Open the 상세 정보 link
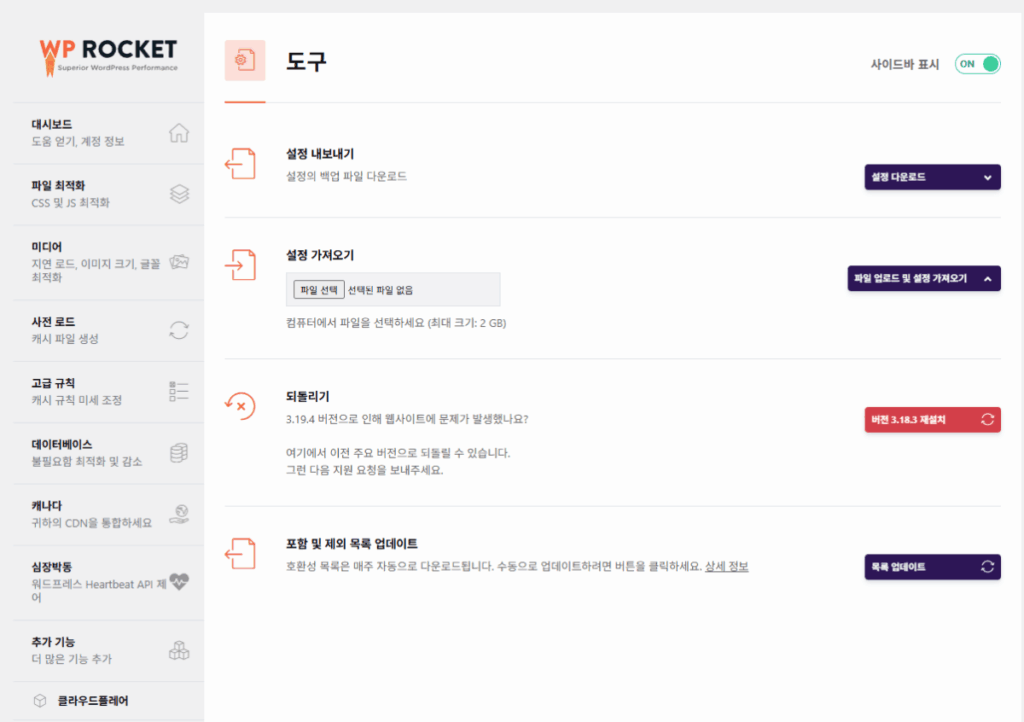This screenshot has width=1024, height=722. coord(726,567)
